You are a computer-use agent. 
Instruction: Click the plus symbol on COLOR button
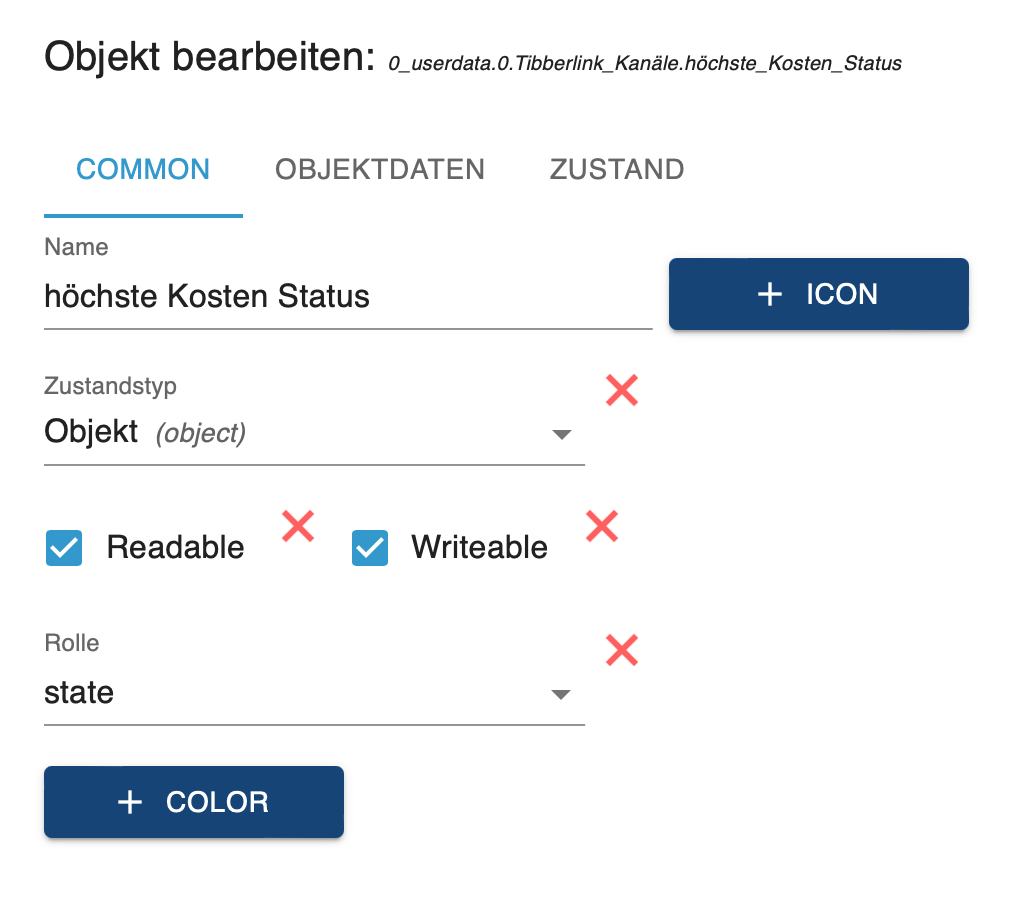[x=130, y=802]
